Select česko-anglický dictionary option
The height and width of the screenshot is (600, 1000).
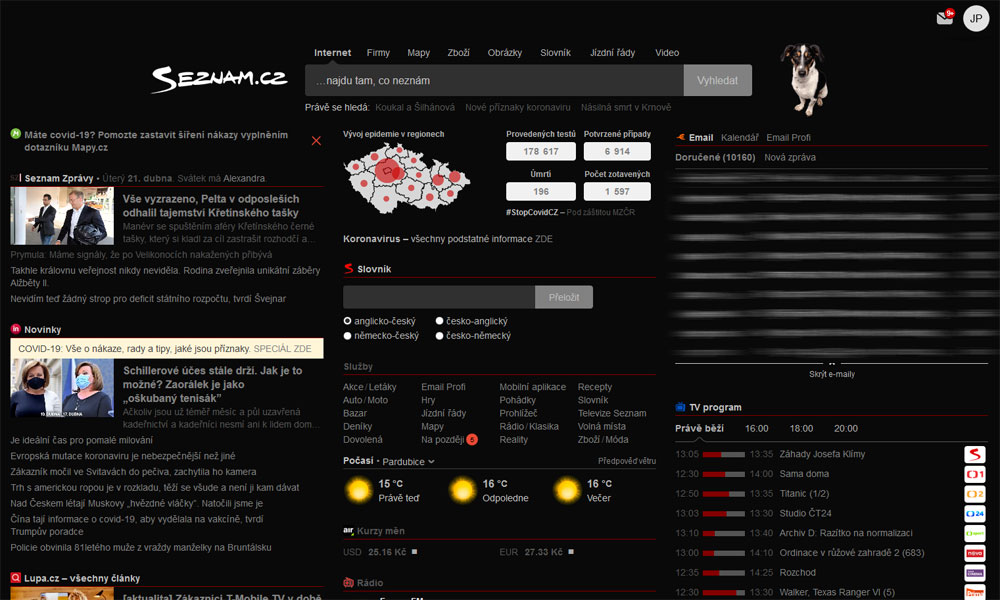pos(439,321)
